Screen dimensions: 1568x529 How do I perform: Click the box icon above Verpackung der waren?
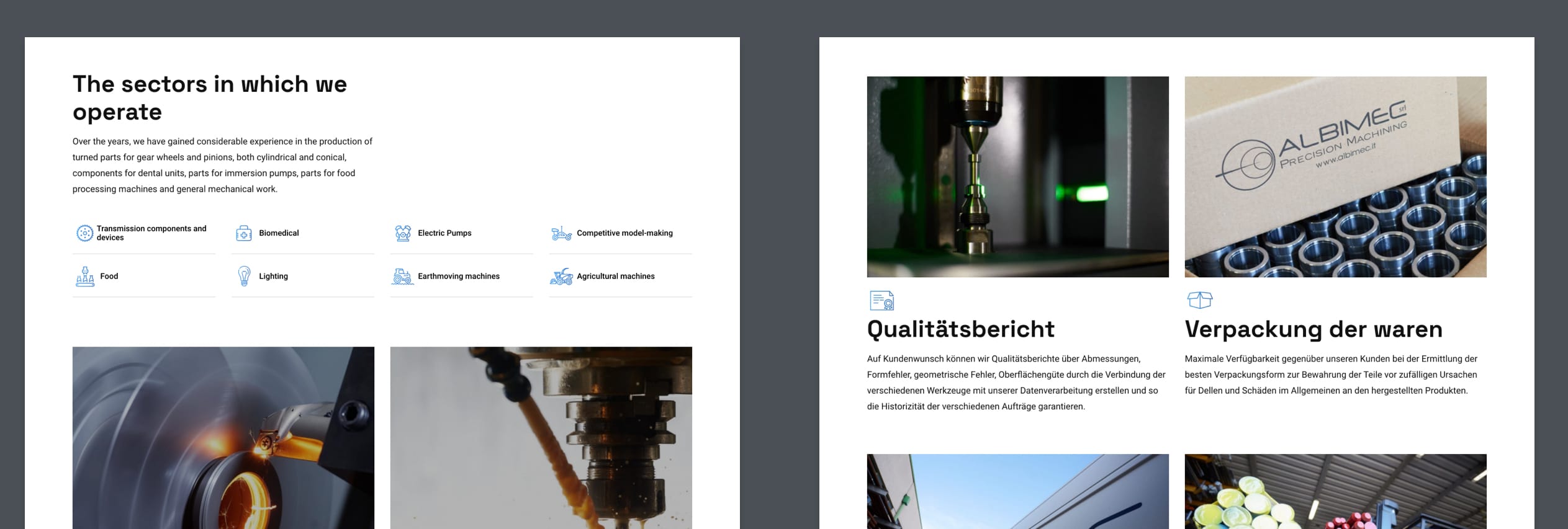point(1200,300)
